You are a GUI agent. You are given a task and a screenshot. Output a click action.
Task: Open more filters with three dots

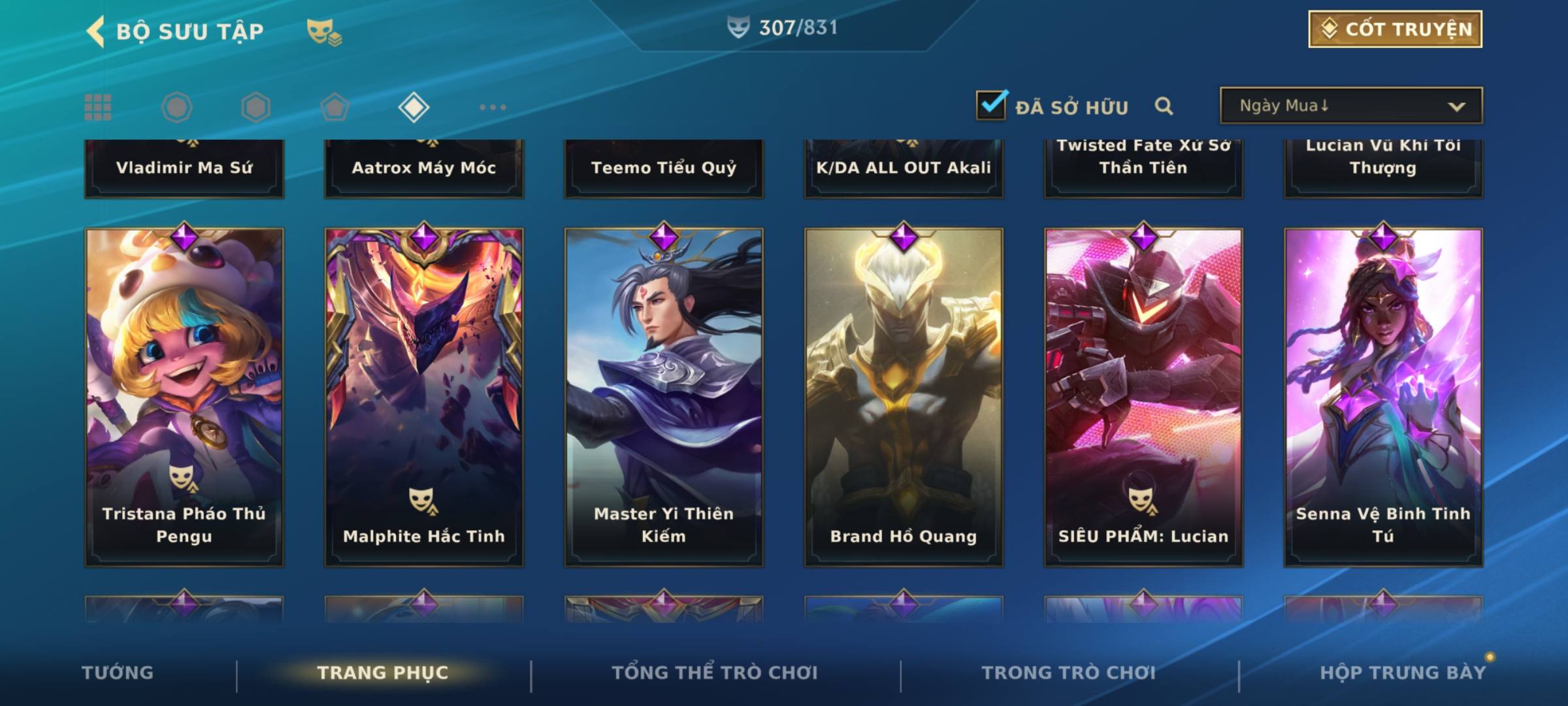point(493,107)
